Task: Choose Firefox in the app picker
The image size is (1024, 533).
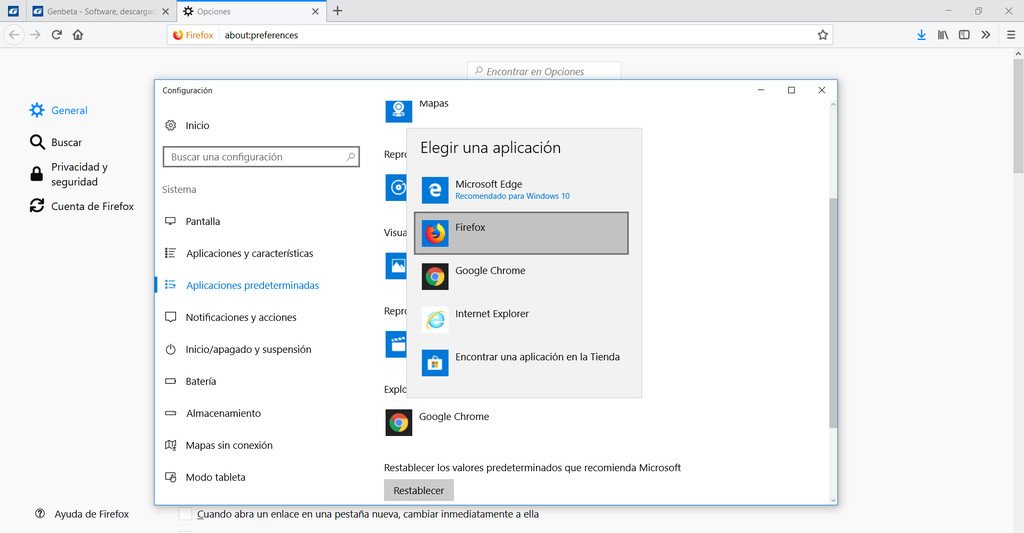Action: (x=521, y=233)
